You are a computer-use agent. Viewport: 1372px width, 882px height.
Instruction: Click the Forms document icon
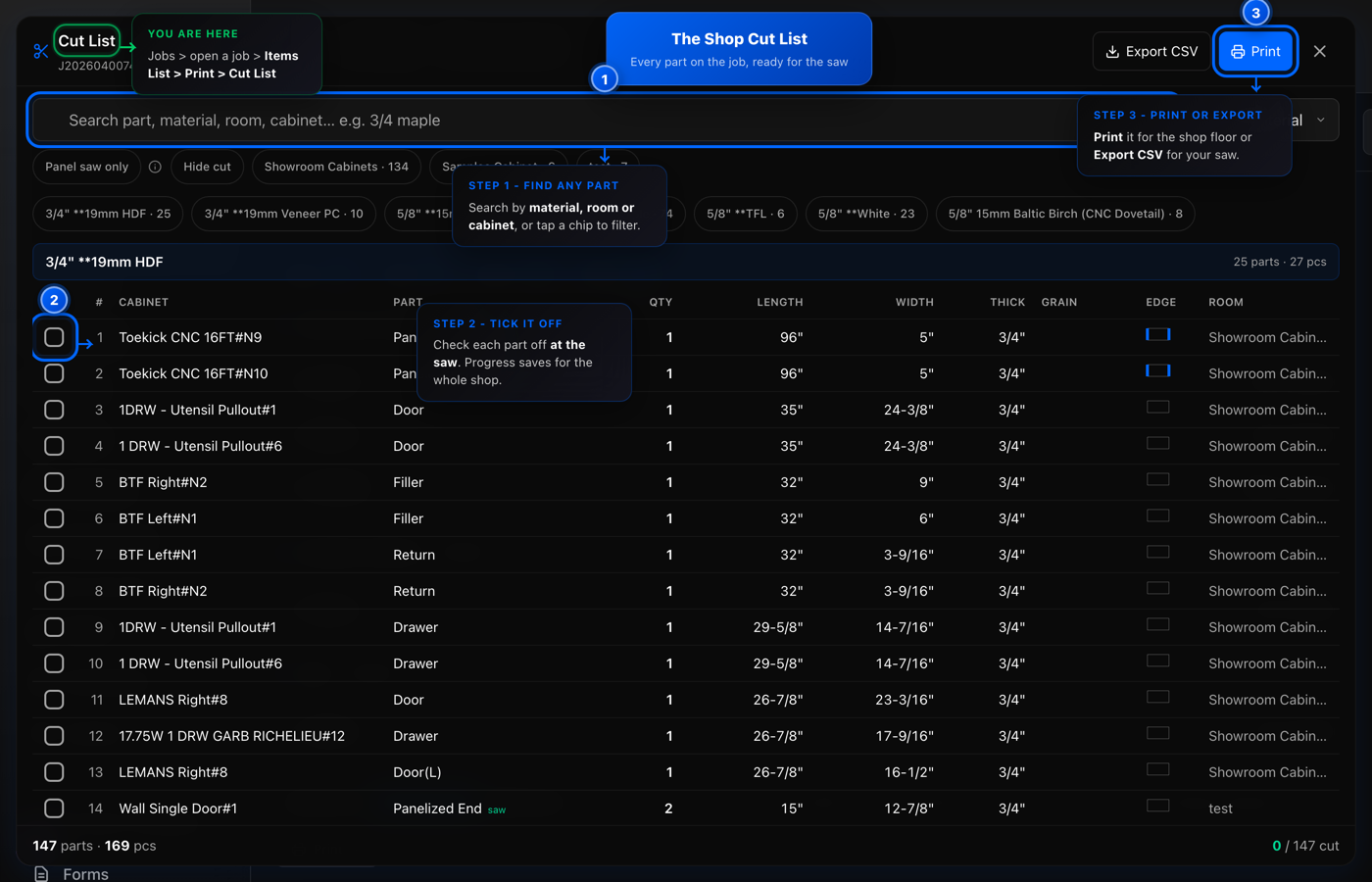pos(41,874)
